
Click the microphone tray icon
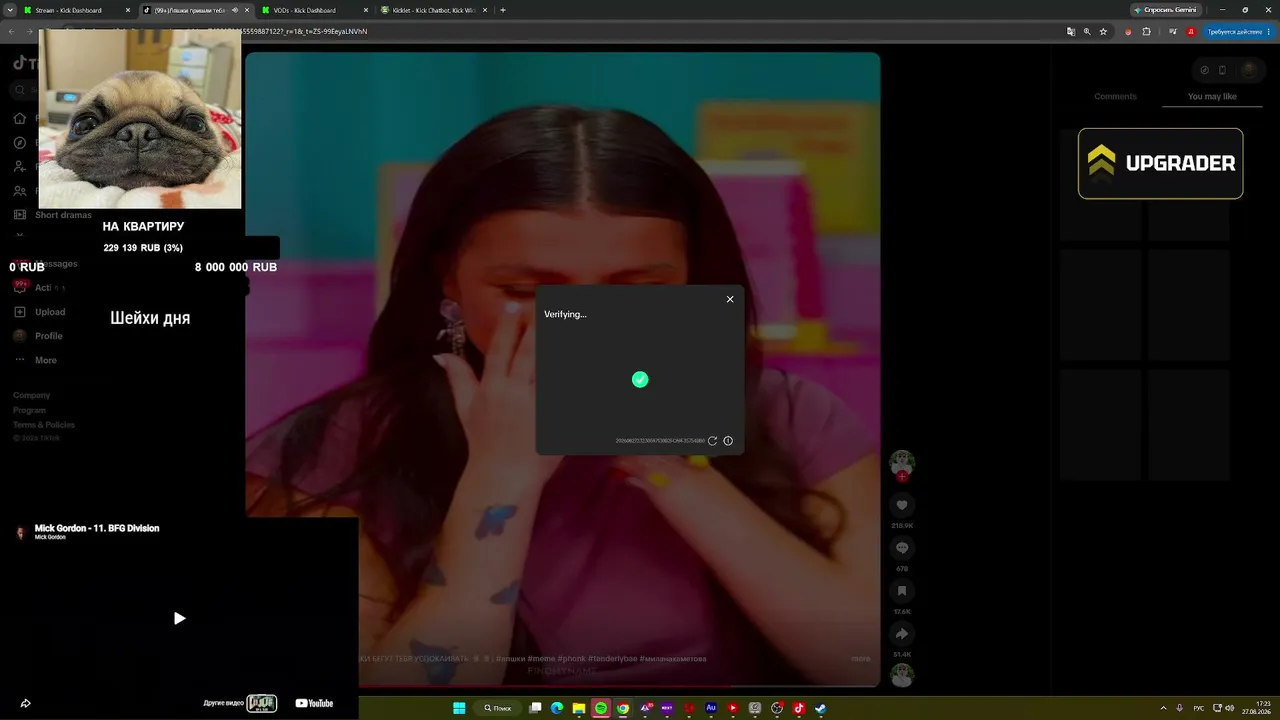point(1180,708)
